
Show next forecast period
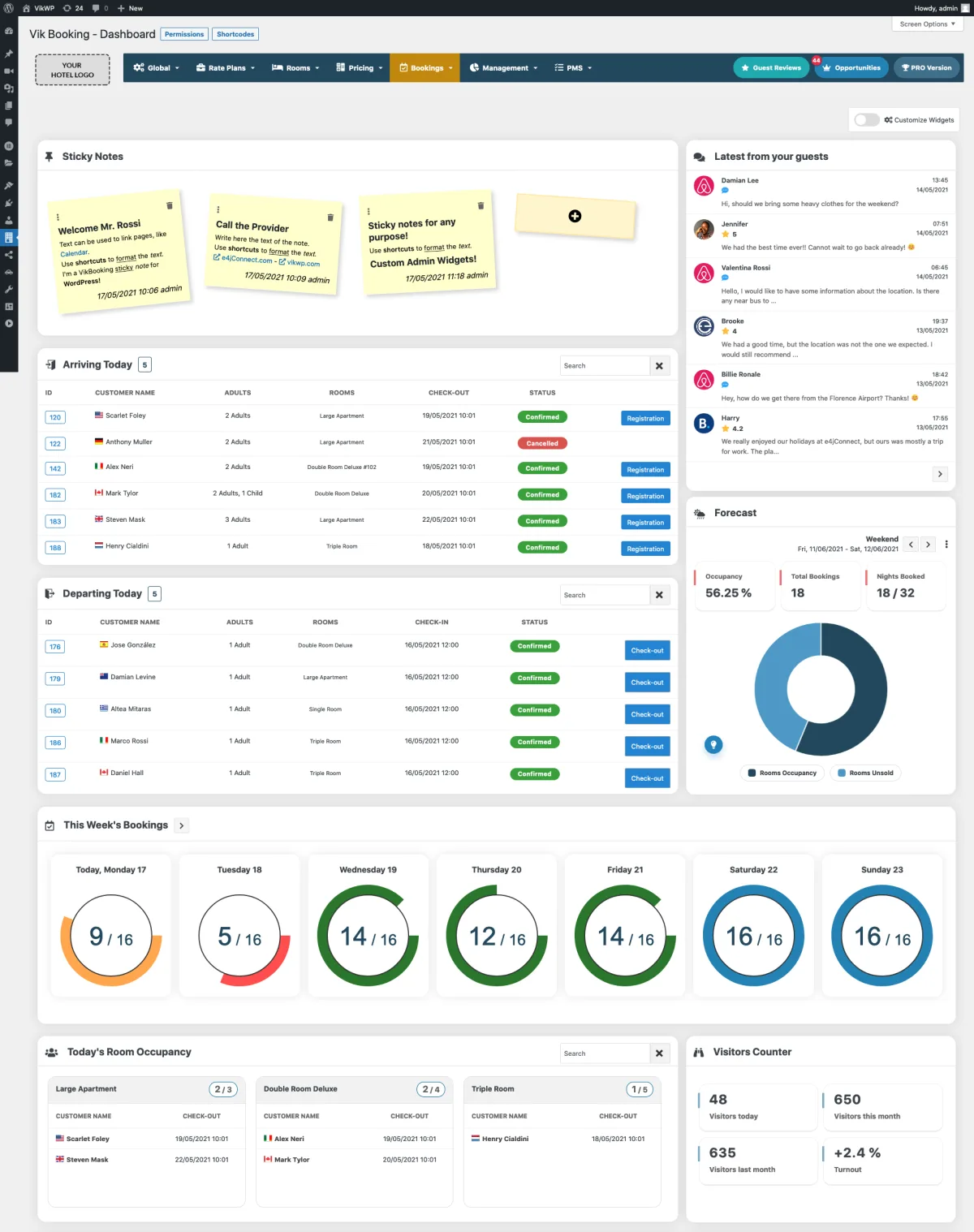pyautogui.click(x=928, y=545)
